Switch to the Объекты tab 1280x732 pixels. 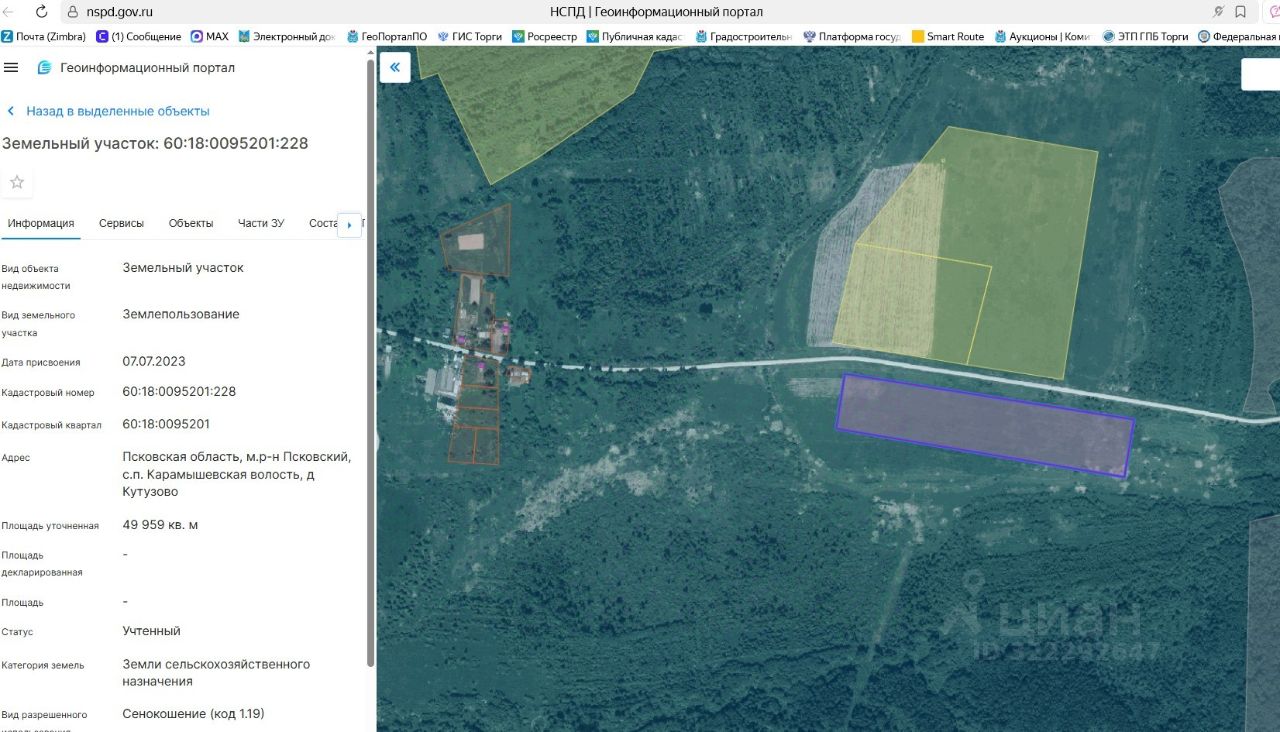[191, 223]
